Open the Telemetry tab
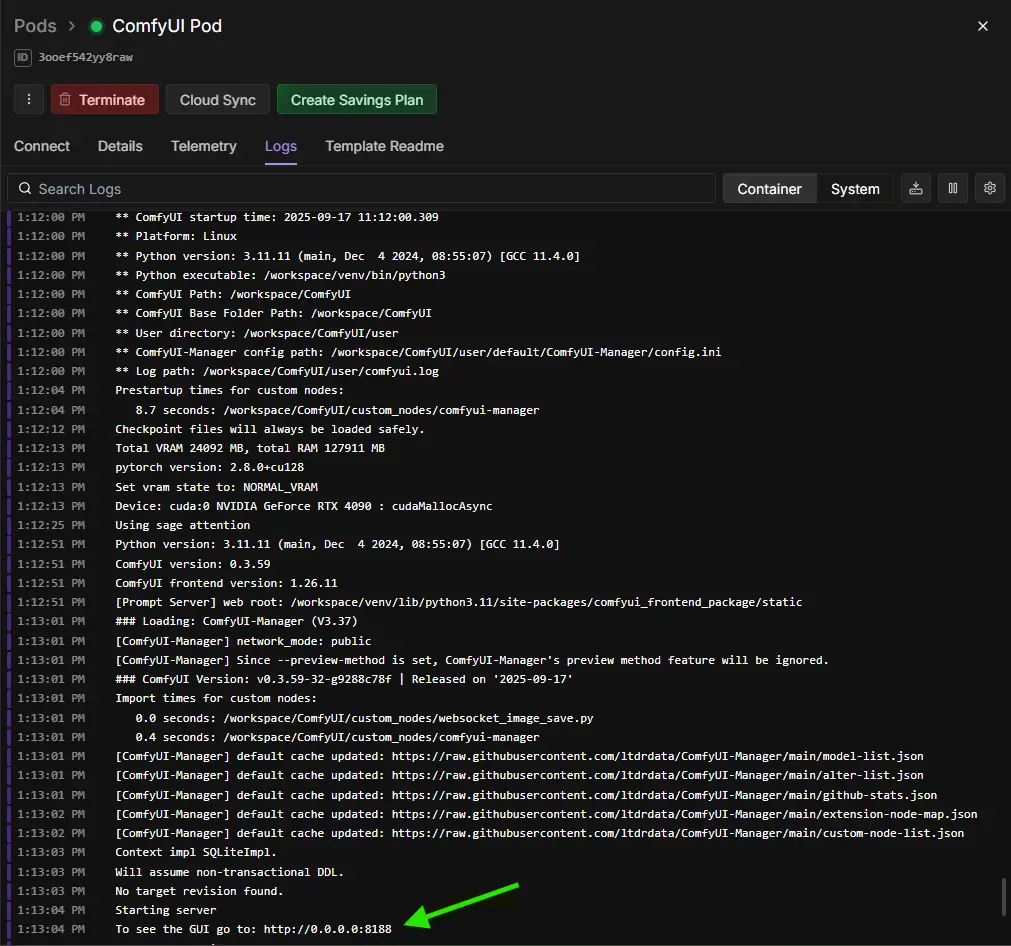The image size is (1011, 946). [x=204, y=146]
